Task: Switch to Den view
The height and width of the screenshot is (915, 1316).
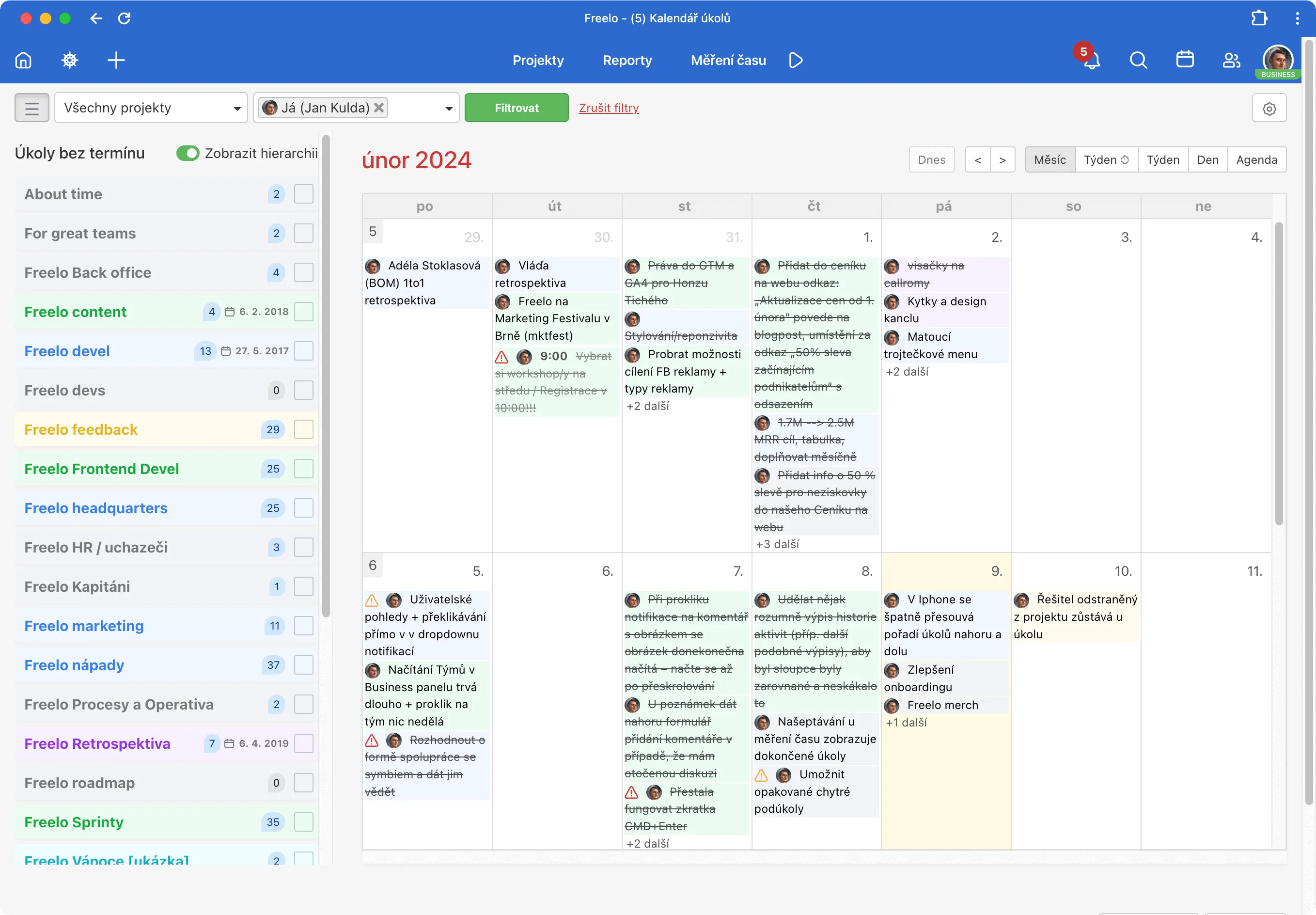Action: tap(1207, 159)
